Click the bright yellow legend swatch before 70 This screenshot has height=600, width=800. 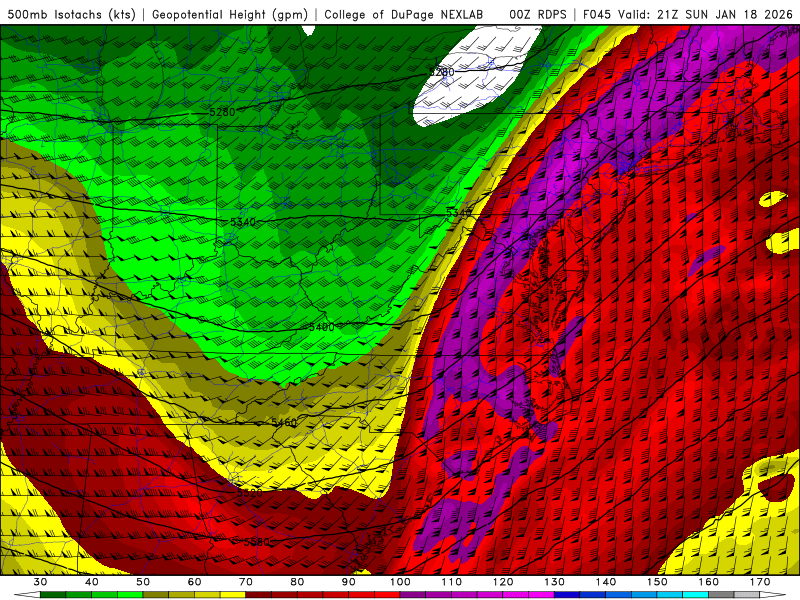(x=233, y=595)
